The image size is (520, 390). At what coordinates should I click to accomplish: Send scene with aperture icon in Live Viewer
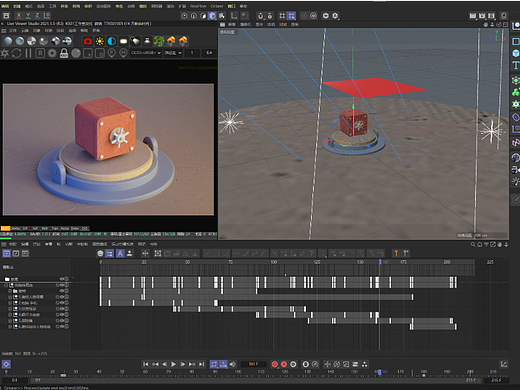tap(5, 53)
